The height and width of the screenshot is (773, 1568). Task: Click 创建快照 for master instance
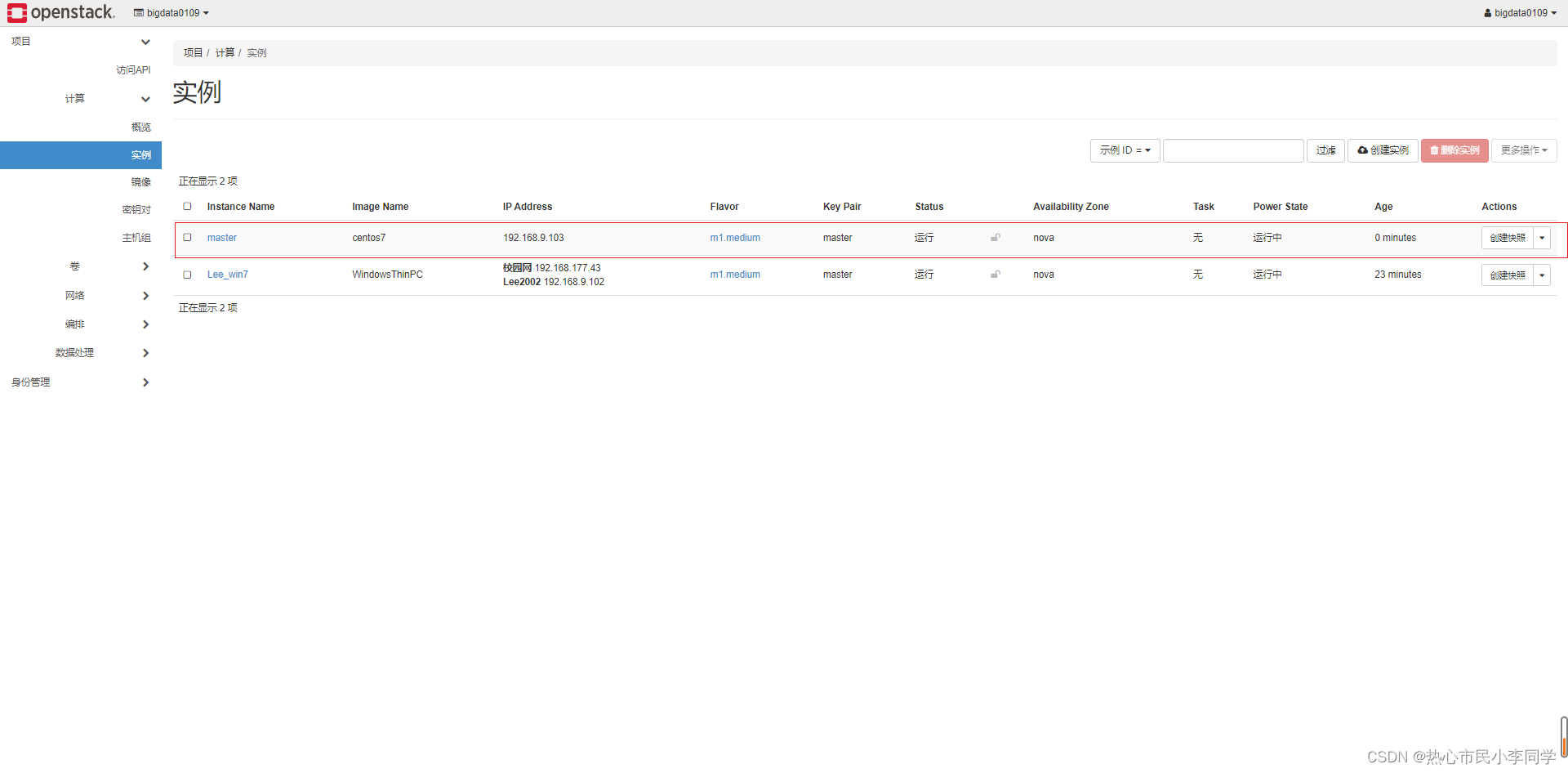click(x=1507, y=238)
